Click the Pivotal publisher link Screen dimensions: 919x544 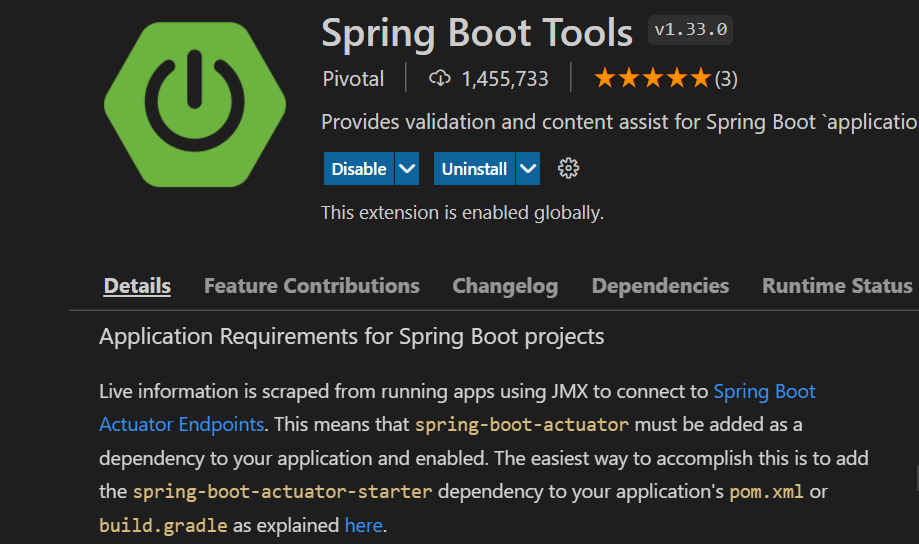point(353,79)
